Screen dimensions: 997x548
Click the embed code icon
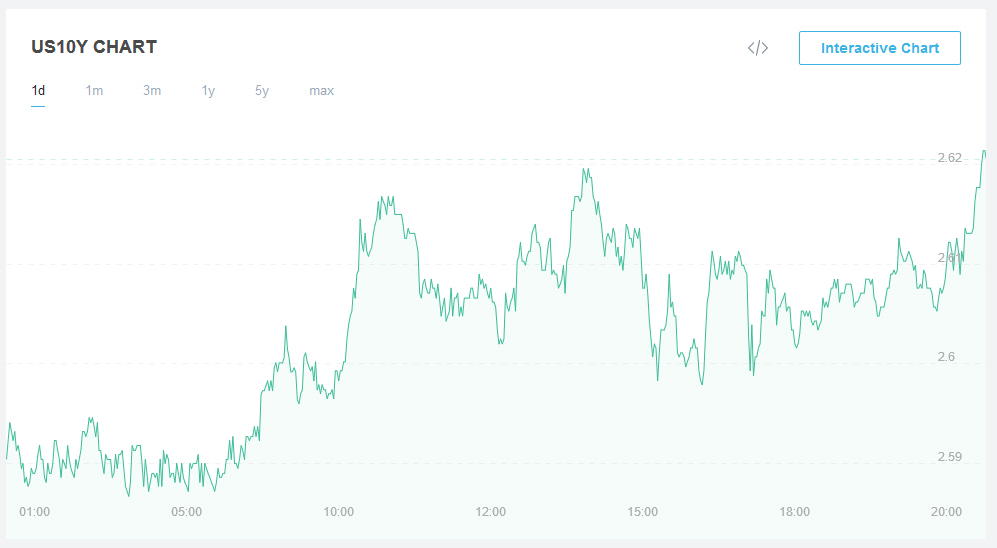(758, 48)
